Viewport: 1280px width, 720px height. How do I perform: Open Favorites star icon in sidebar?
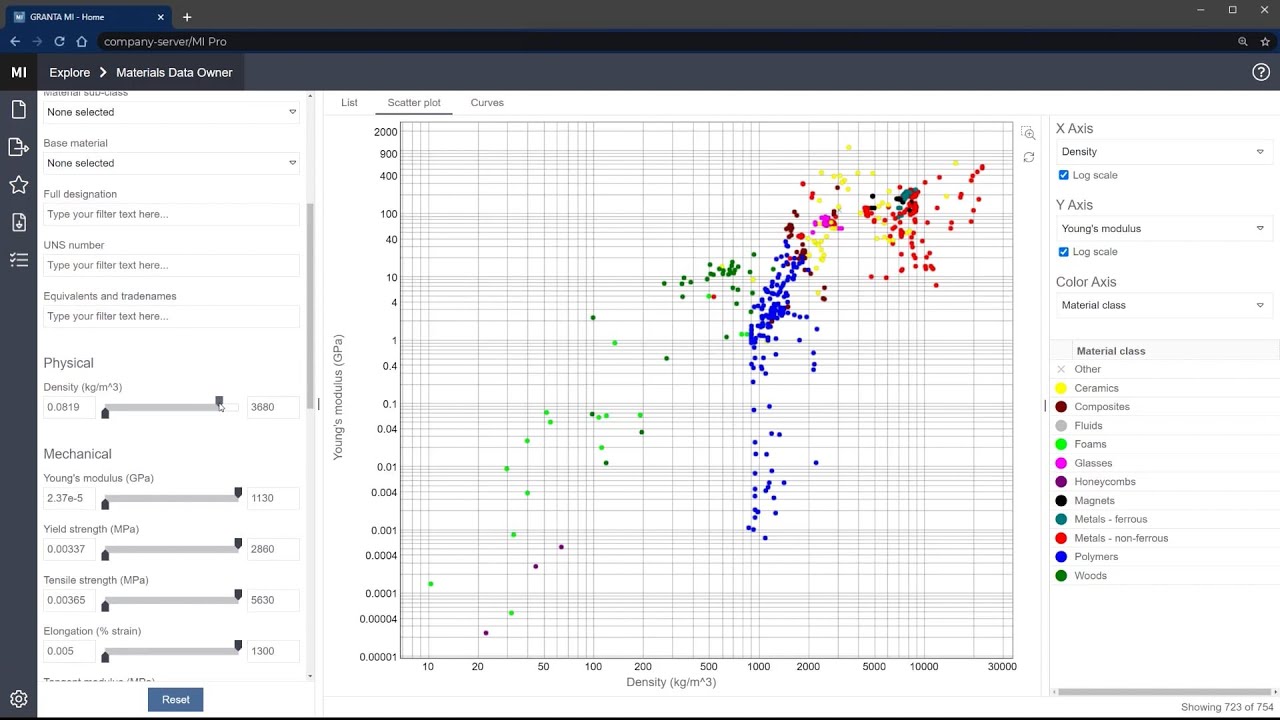(x=18, y=185)
